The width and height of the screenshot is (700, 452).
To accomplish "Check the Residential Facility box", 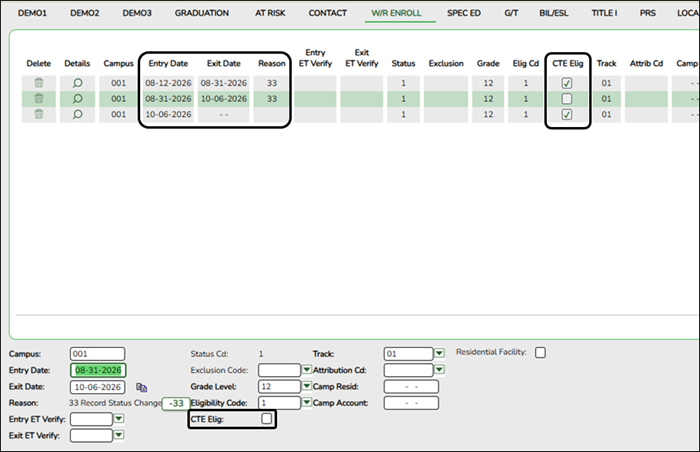I will [x=540, y=352].
